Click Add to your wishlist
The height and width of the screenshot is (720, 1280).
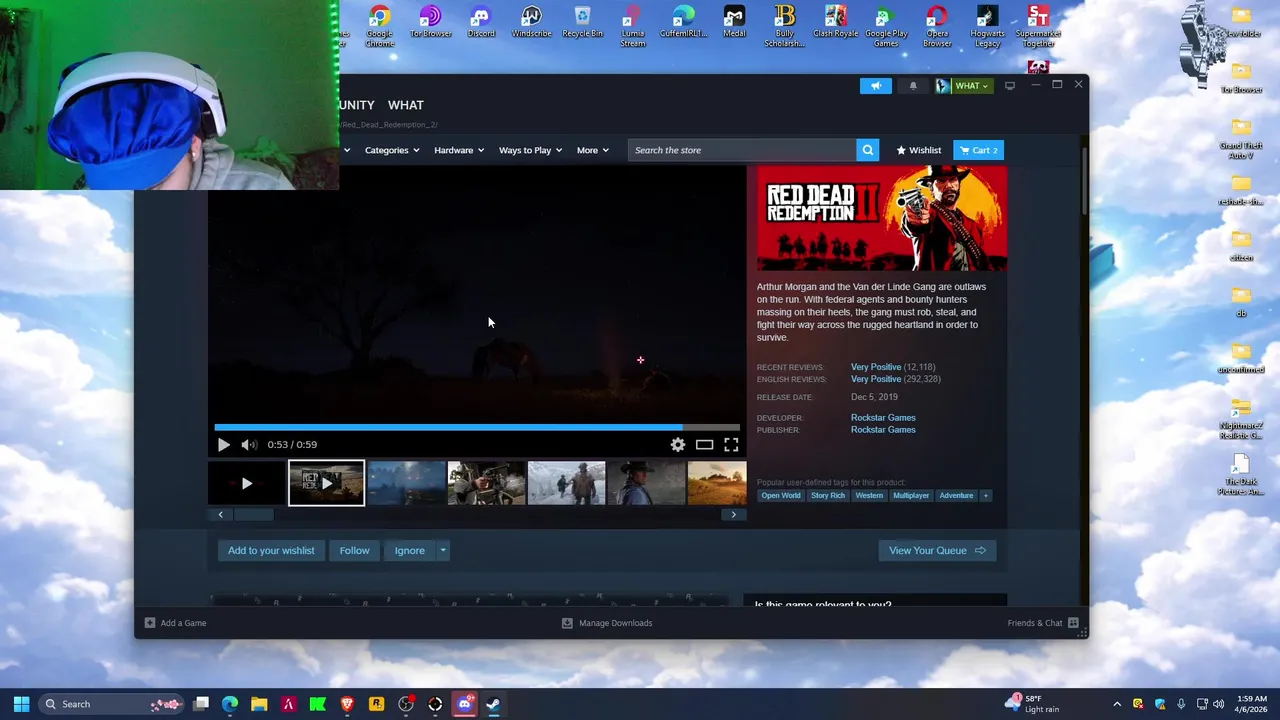click(271, 550)
